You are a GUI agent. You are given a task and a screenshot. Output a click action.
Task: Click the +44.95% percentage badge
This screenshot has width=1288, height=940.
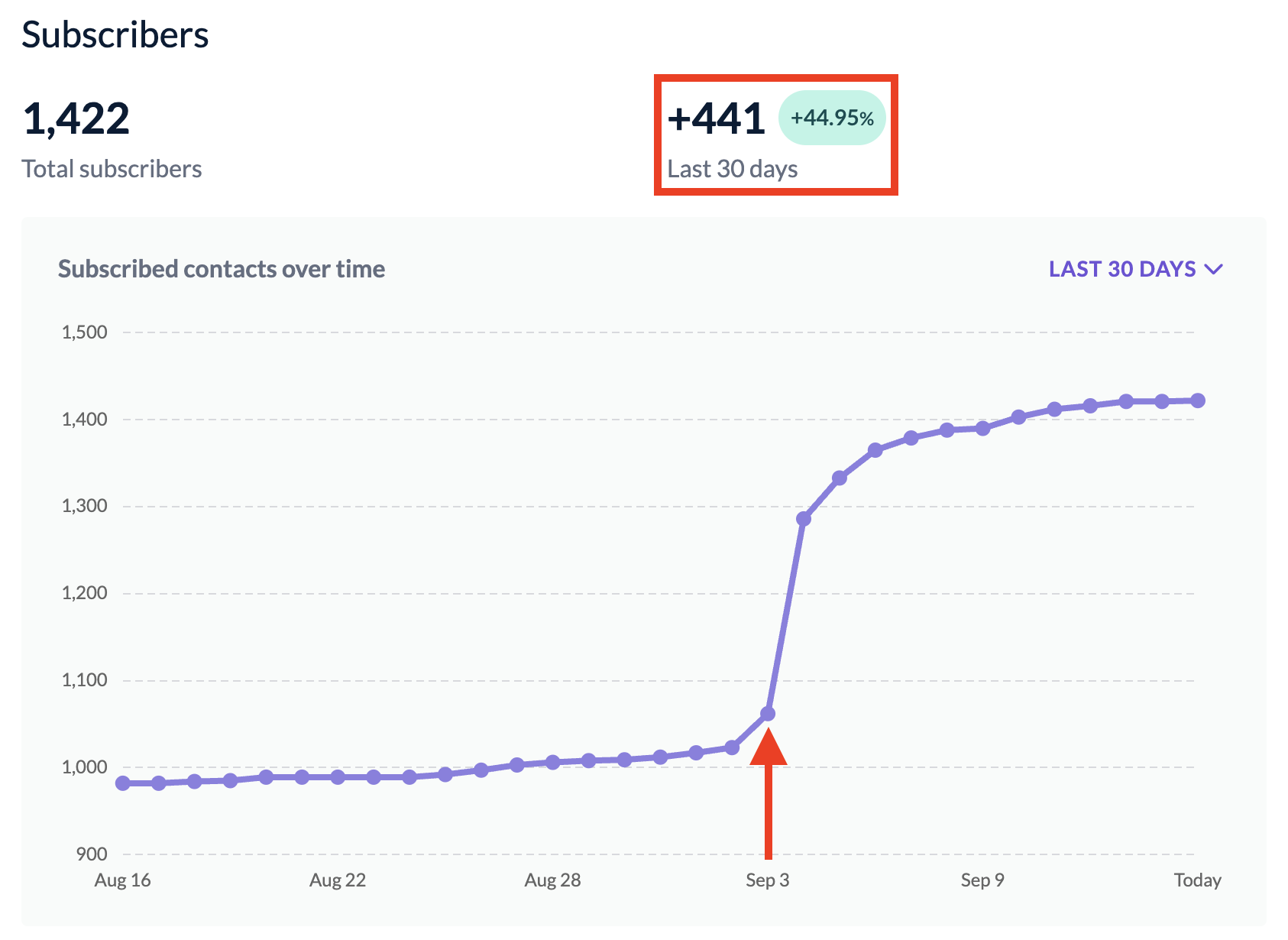pyautogui.click(x=832, y=117)
